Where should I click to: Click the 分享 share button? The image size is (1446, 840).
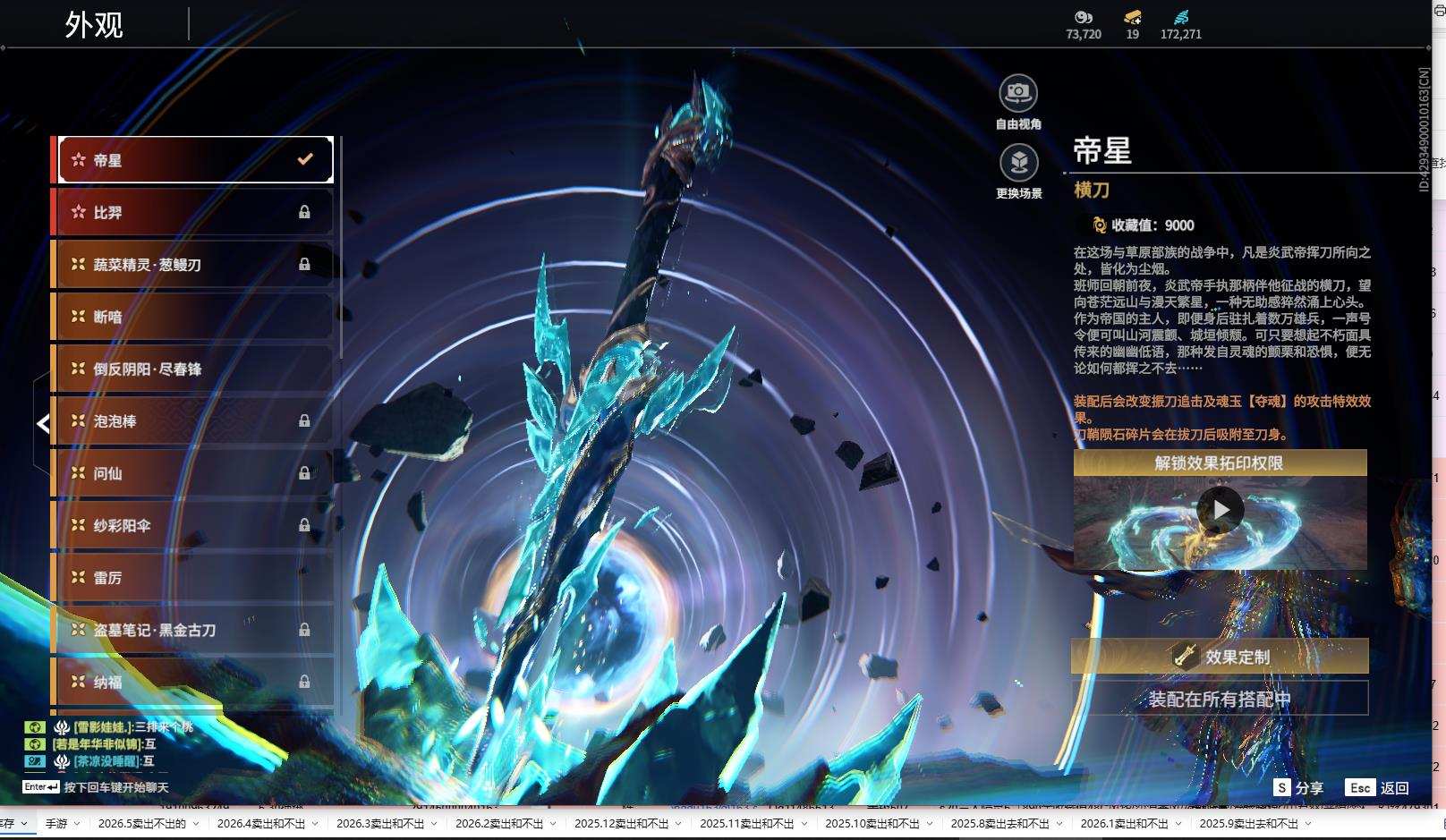pos(1298,787)
